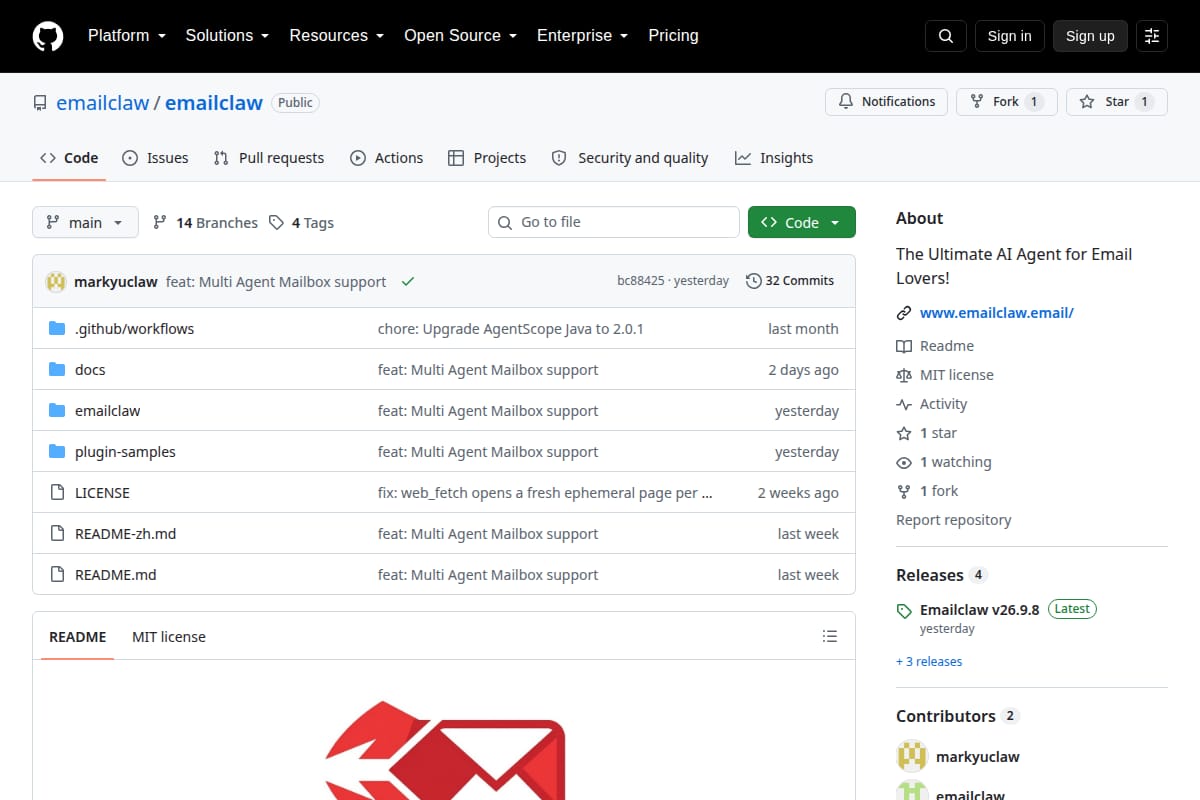This screenshot has height=800, width=1200.
Task: Go to the Actions tab
Action: coord(386,158)
